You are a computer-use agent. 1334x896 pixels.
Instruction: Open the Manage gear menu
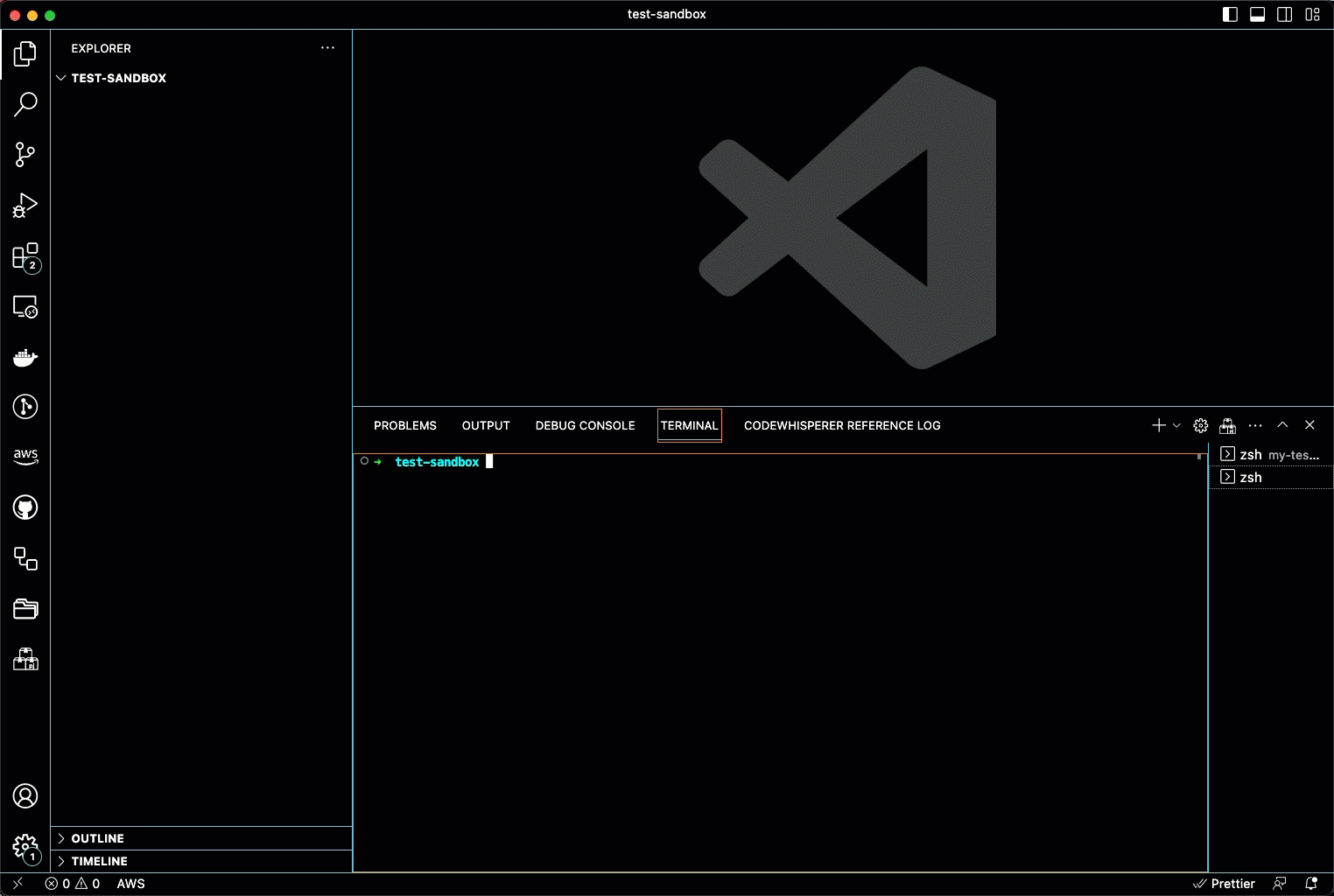point(26,848)
